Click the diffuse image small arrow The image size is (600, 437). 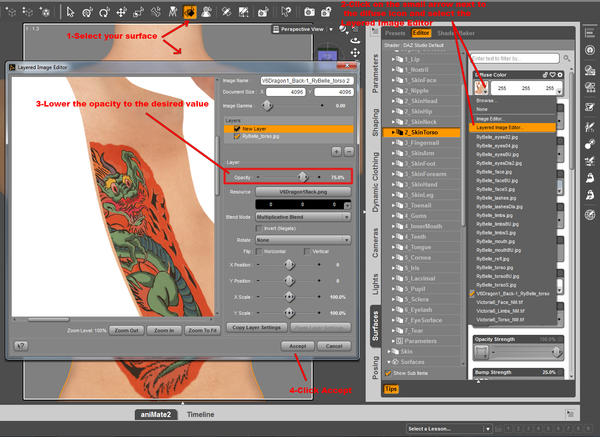tap(485, 91)
